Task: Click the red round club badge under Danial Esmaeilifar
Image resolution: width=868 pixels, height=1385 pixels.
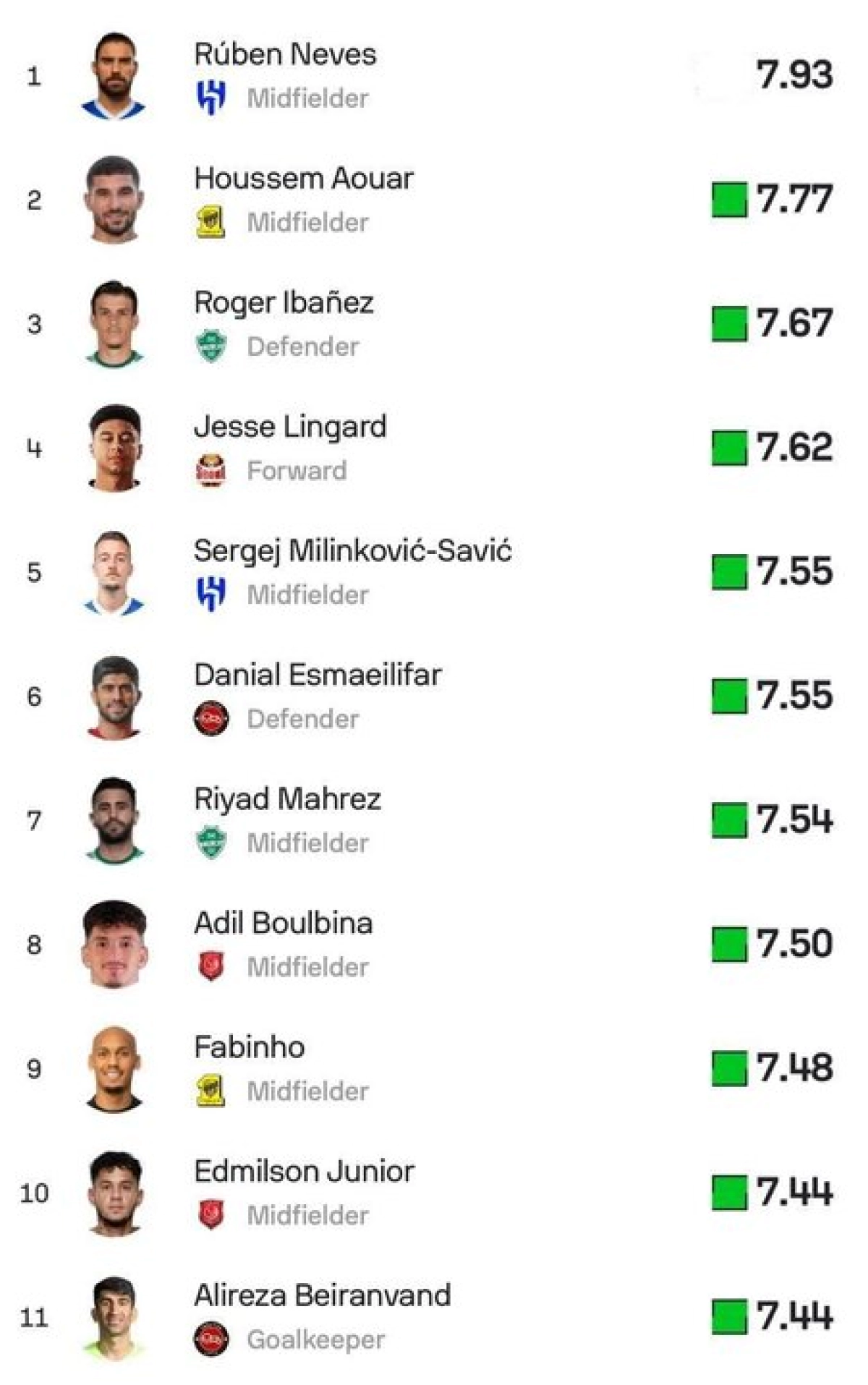Action: (211, 719)
